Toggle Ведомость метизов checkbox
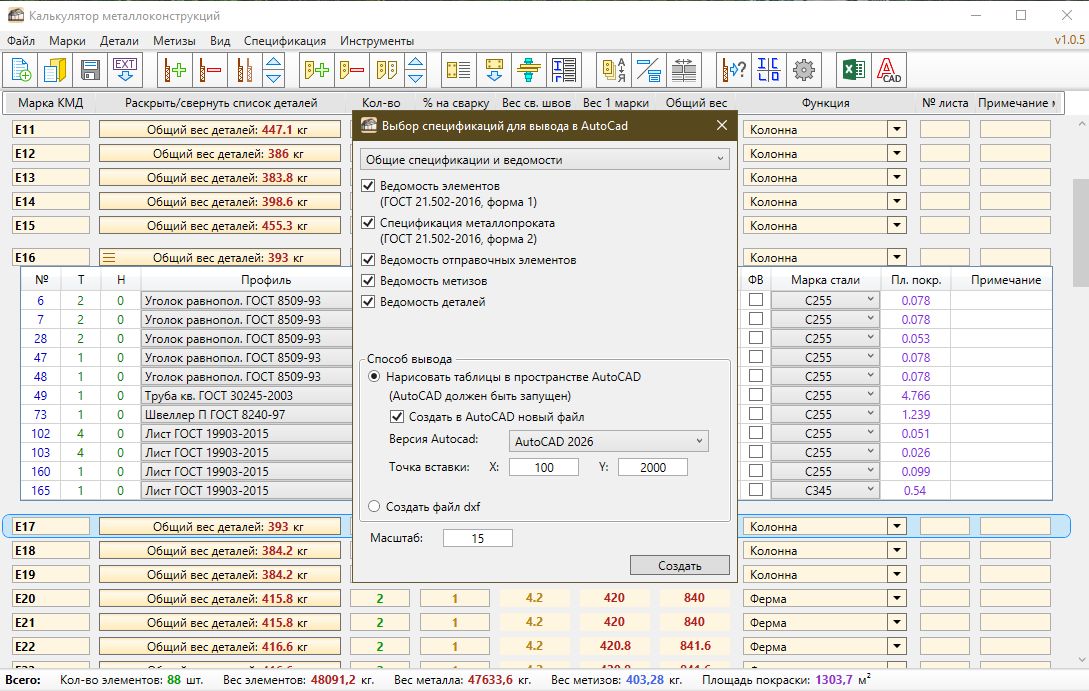Image resolution: width=1089 pixels, height=691 pixels. coord(369,281)
